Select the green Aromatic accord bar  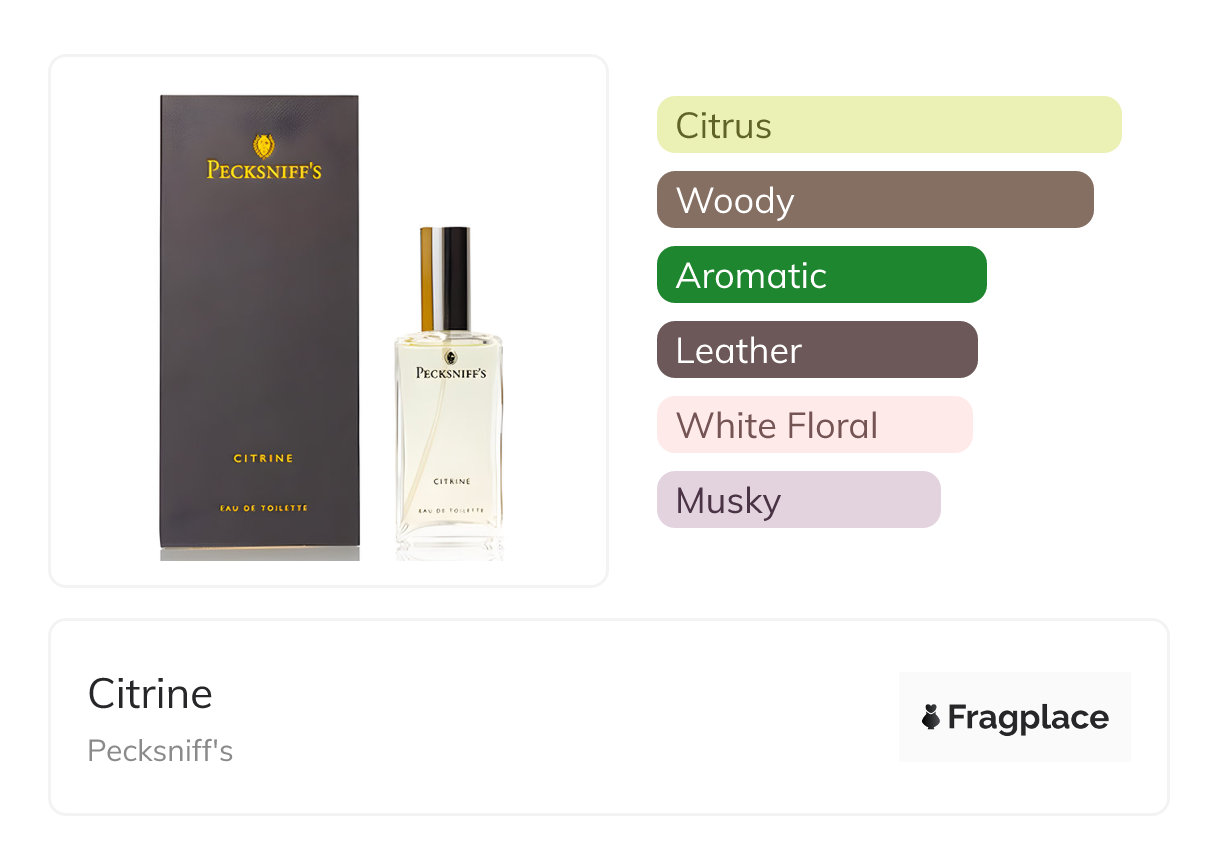click(822, 275)
